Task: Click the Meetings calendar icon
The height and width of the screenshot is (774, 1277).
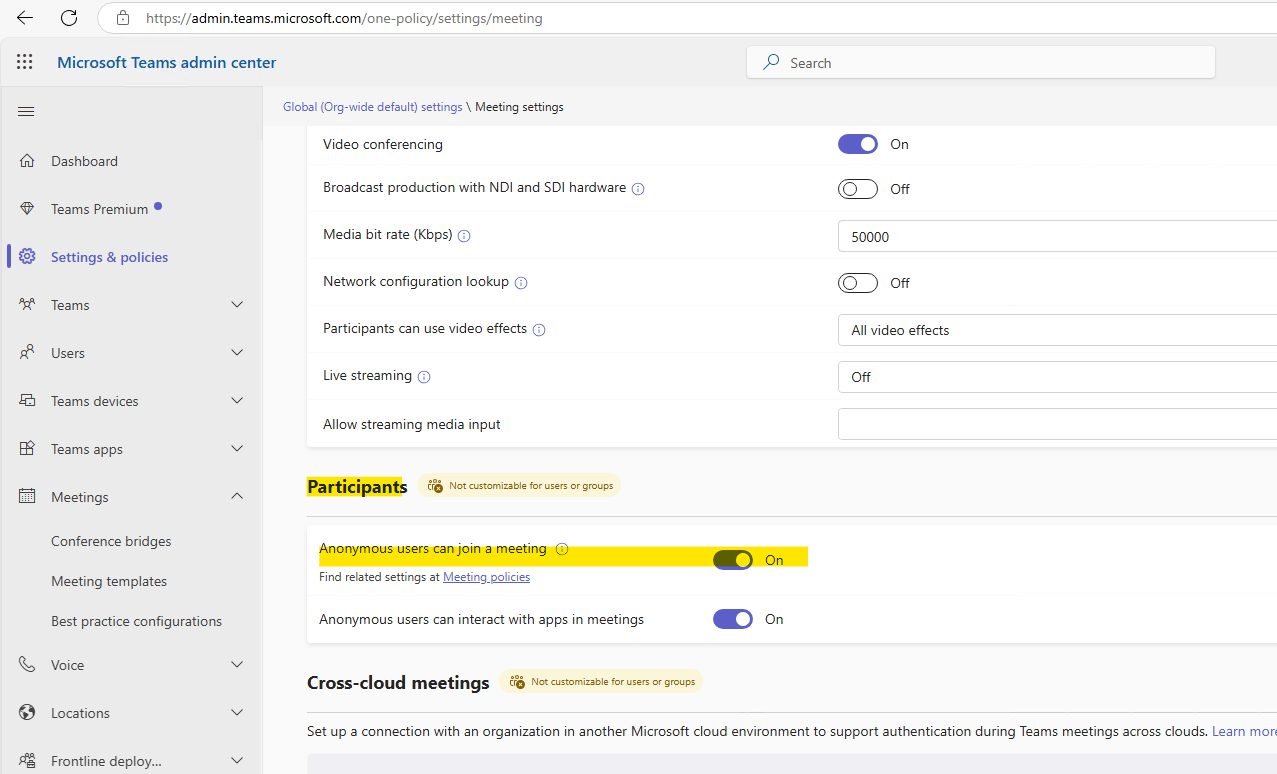Action: coord(27,497)
